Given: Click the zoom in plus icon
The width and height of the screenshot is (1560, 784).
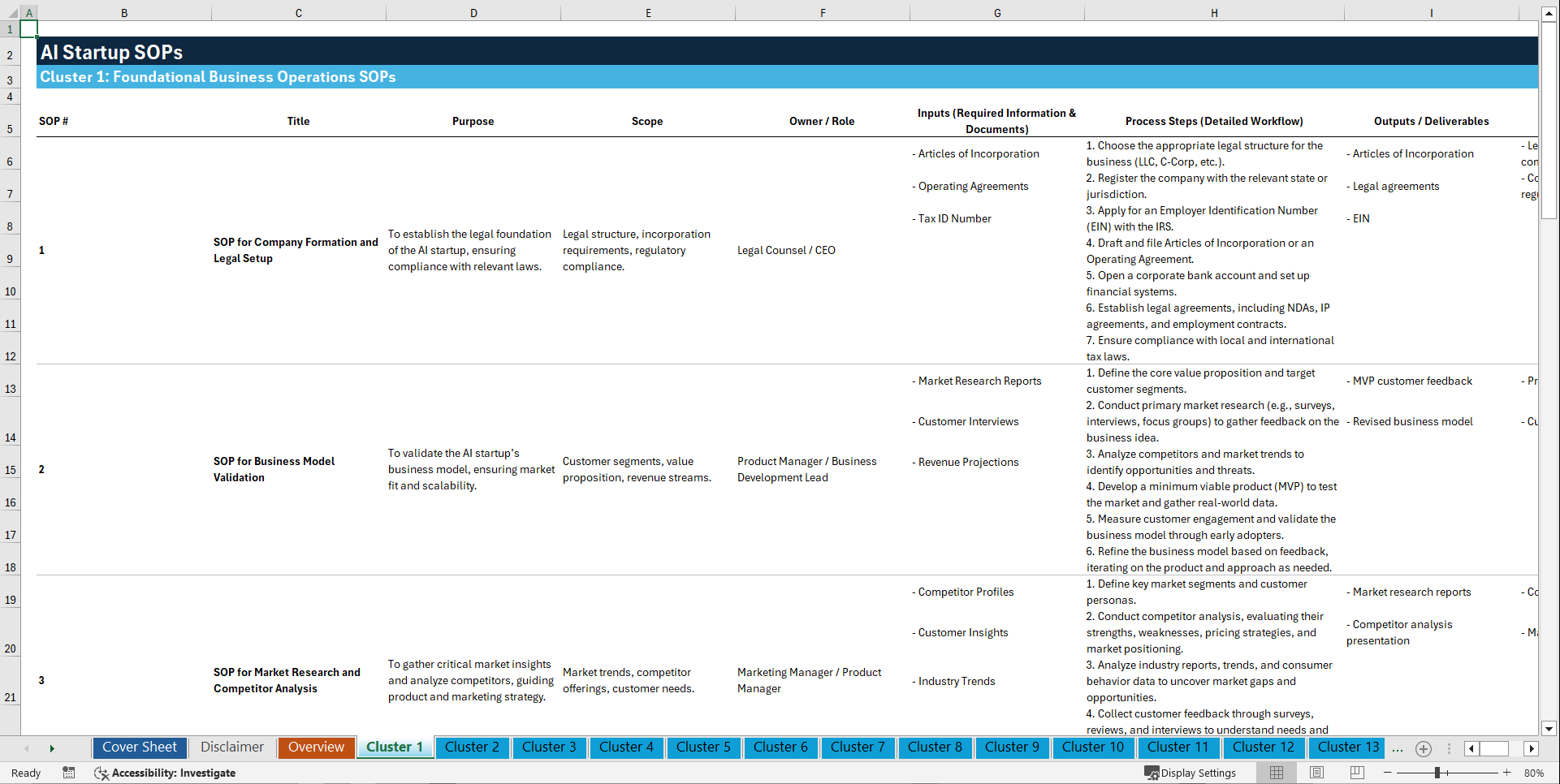Looking at the screenshot, I should pos(1507,773).
